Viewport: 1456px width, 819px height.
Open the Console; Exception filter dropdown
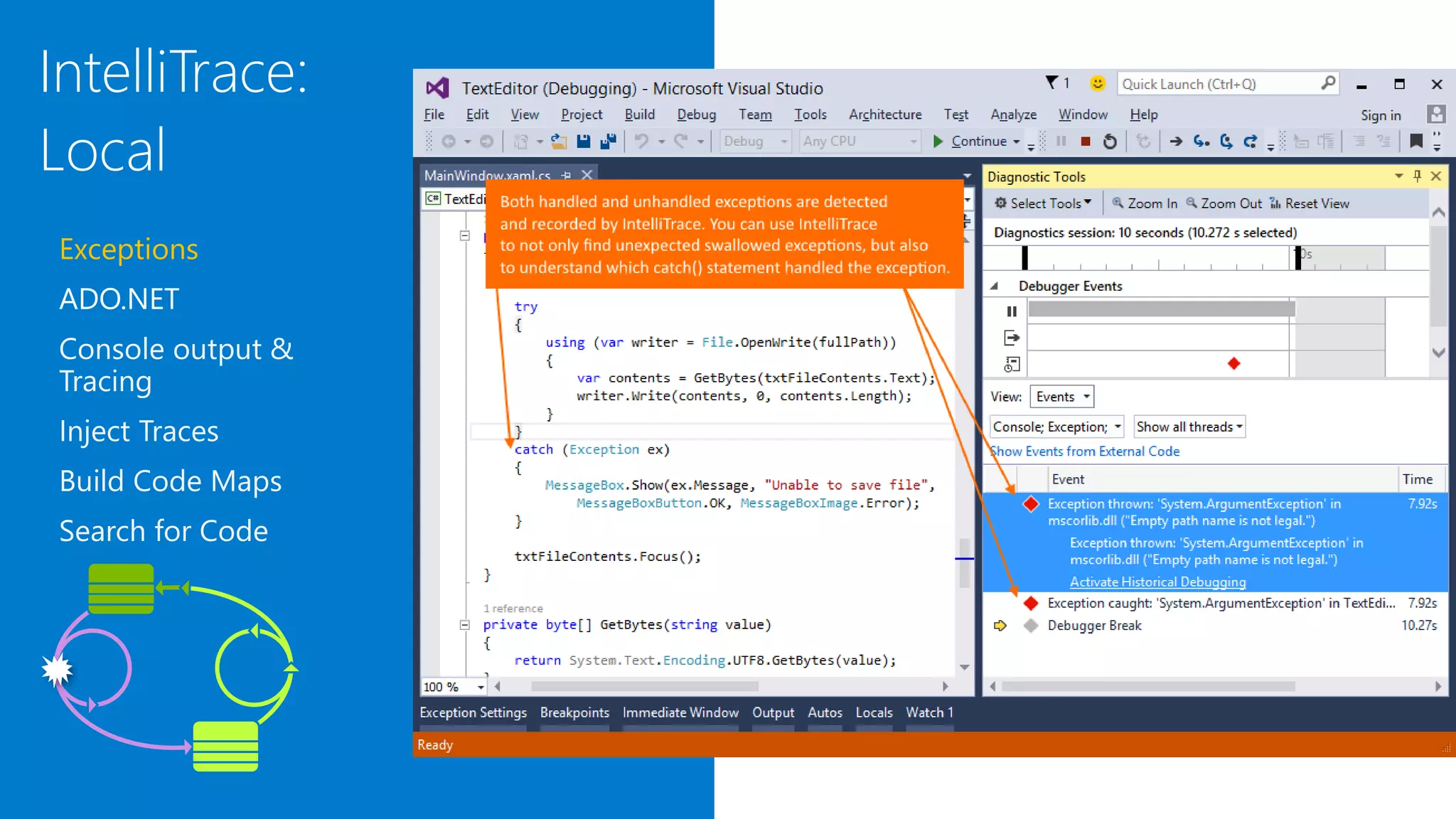tap(1056, 427)
